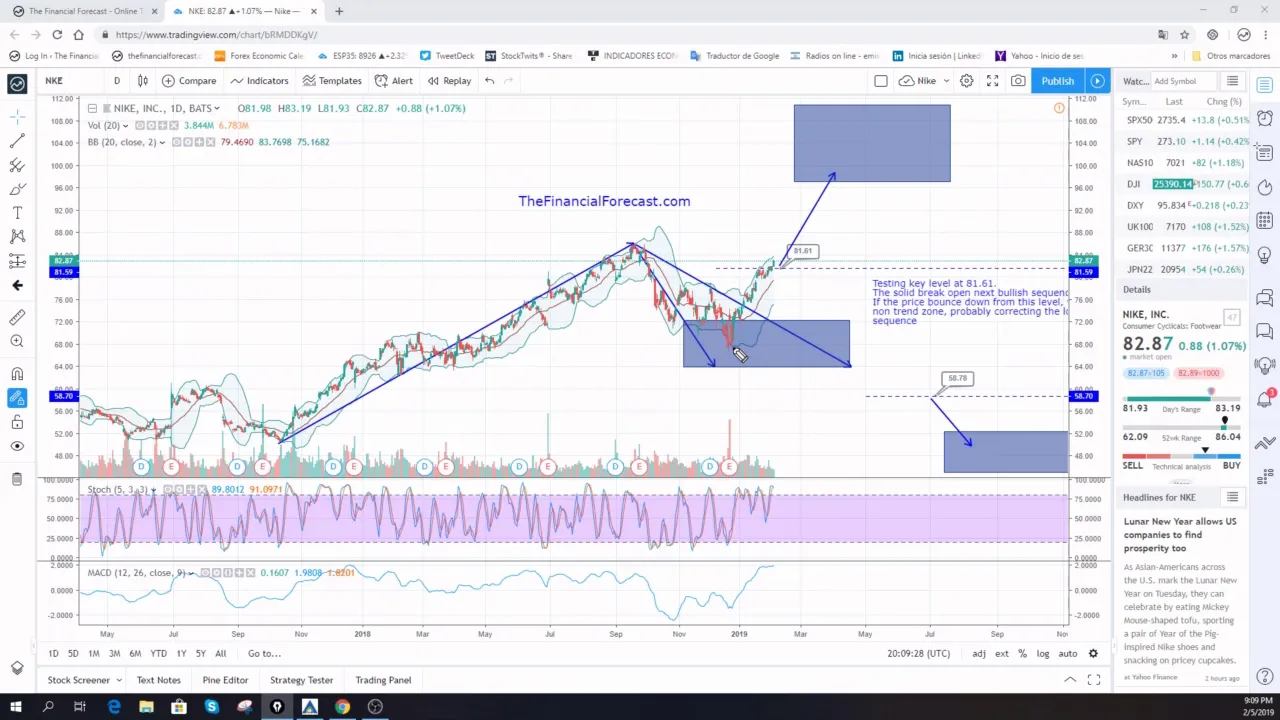Open the Templates menu
This screenshot has height=720, width=1280.
pos(333,81)
